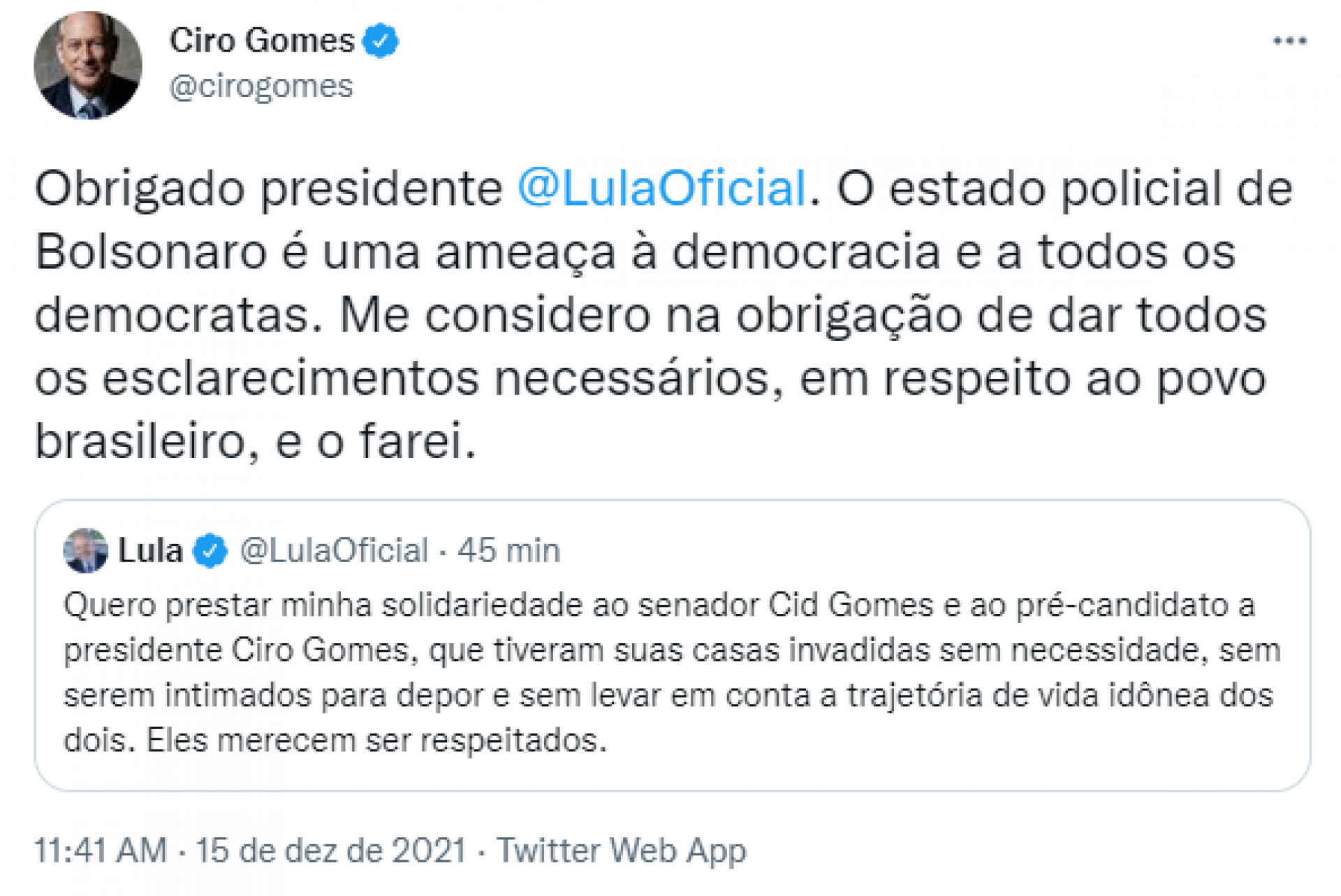Open the quoted tweet's "Eles merecem ser respeitados" sentence
This screenshot has height=896, width=1341.
click(376, 740)
